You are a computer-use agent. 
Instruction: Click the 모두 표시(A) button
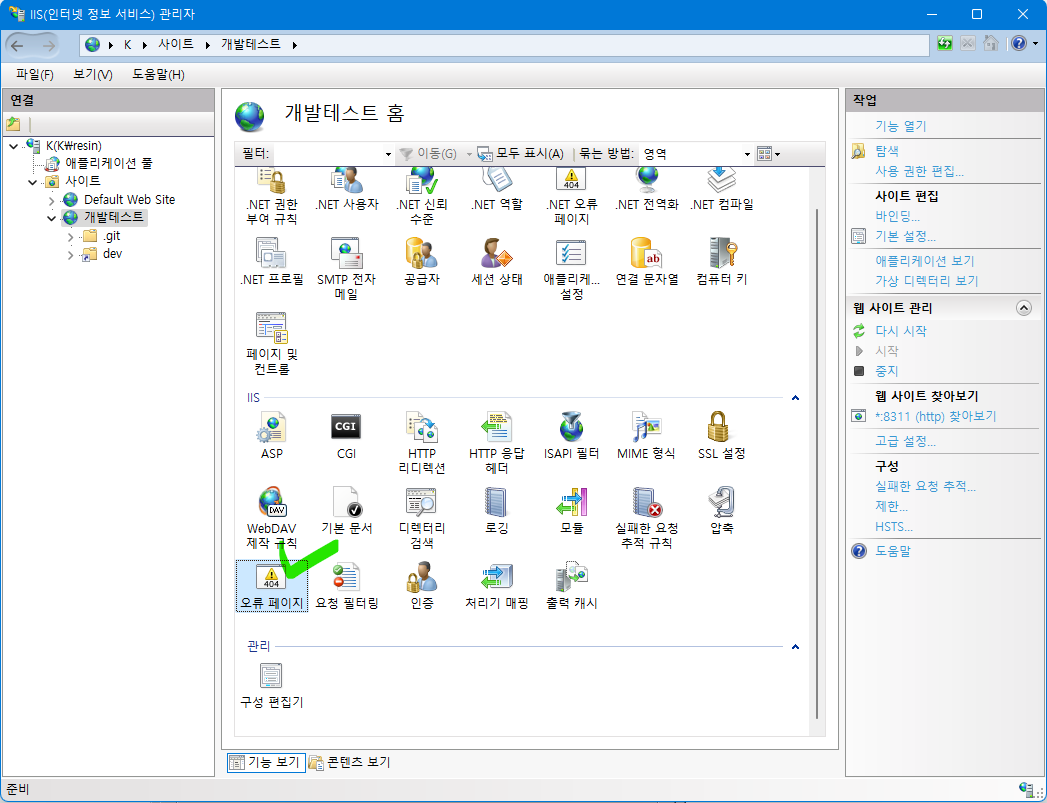coord(521,154)
